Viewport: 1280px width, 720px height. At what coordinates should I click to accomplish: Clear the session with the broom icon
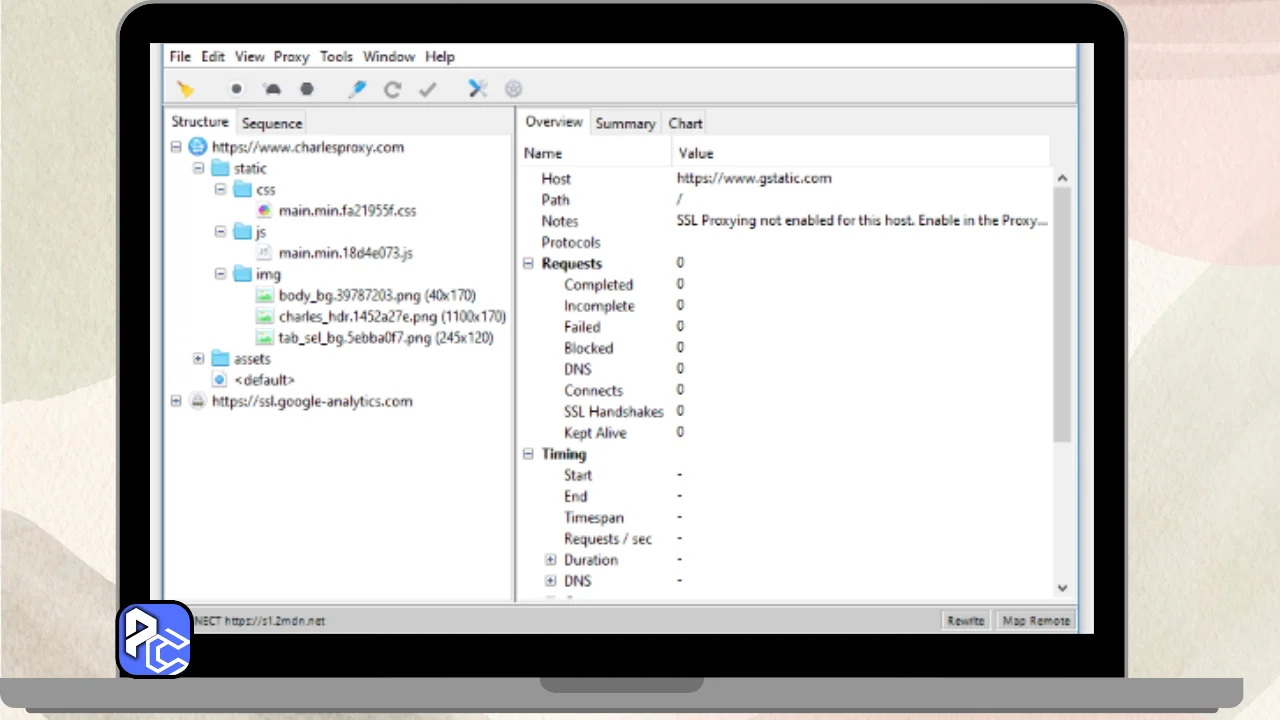[x=185, y=89]
